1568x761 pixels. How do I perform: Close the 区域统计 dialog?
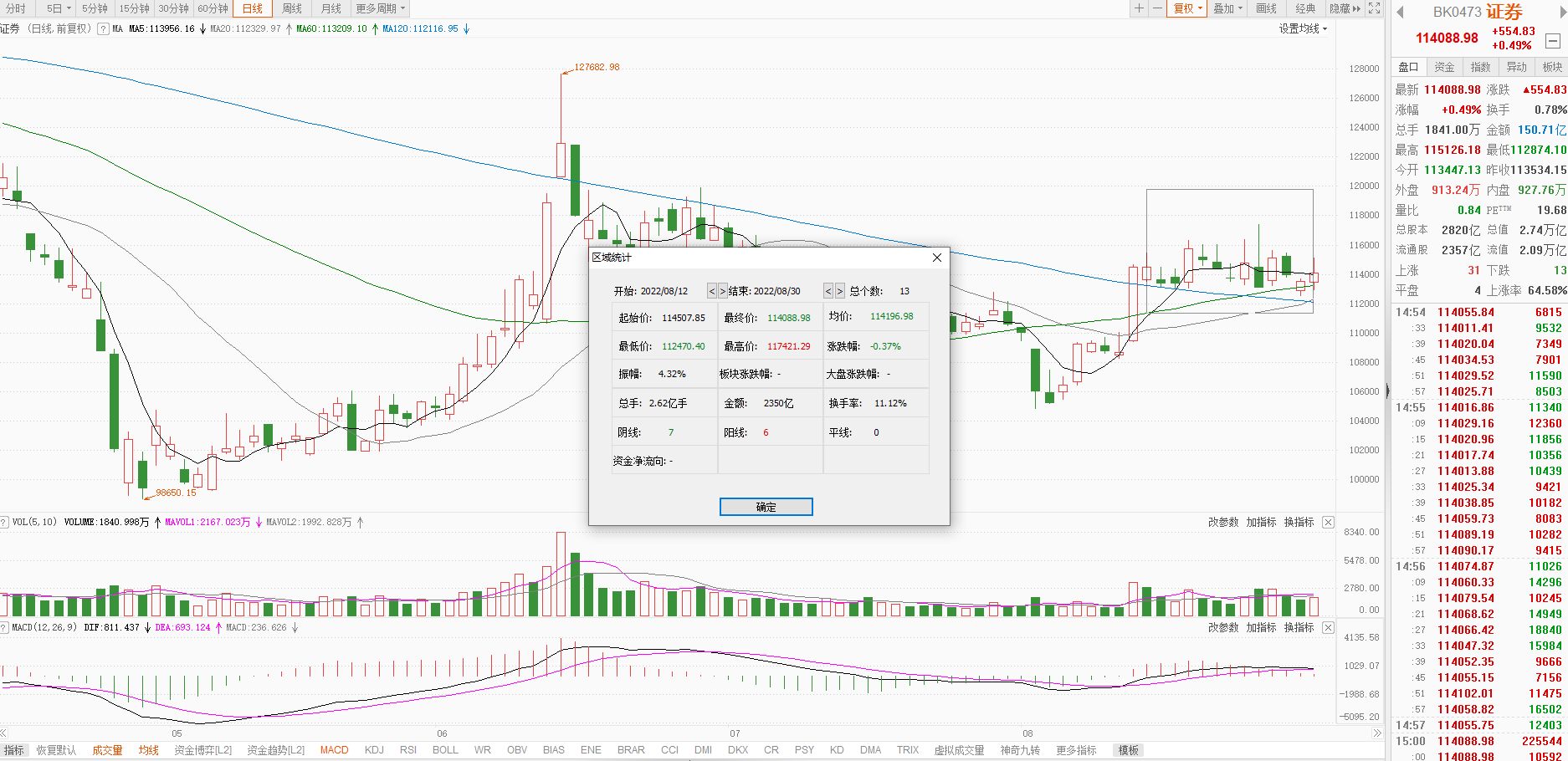(x=937, y=258)
